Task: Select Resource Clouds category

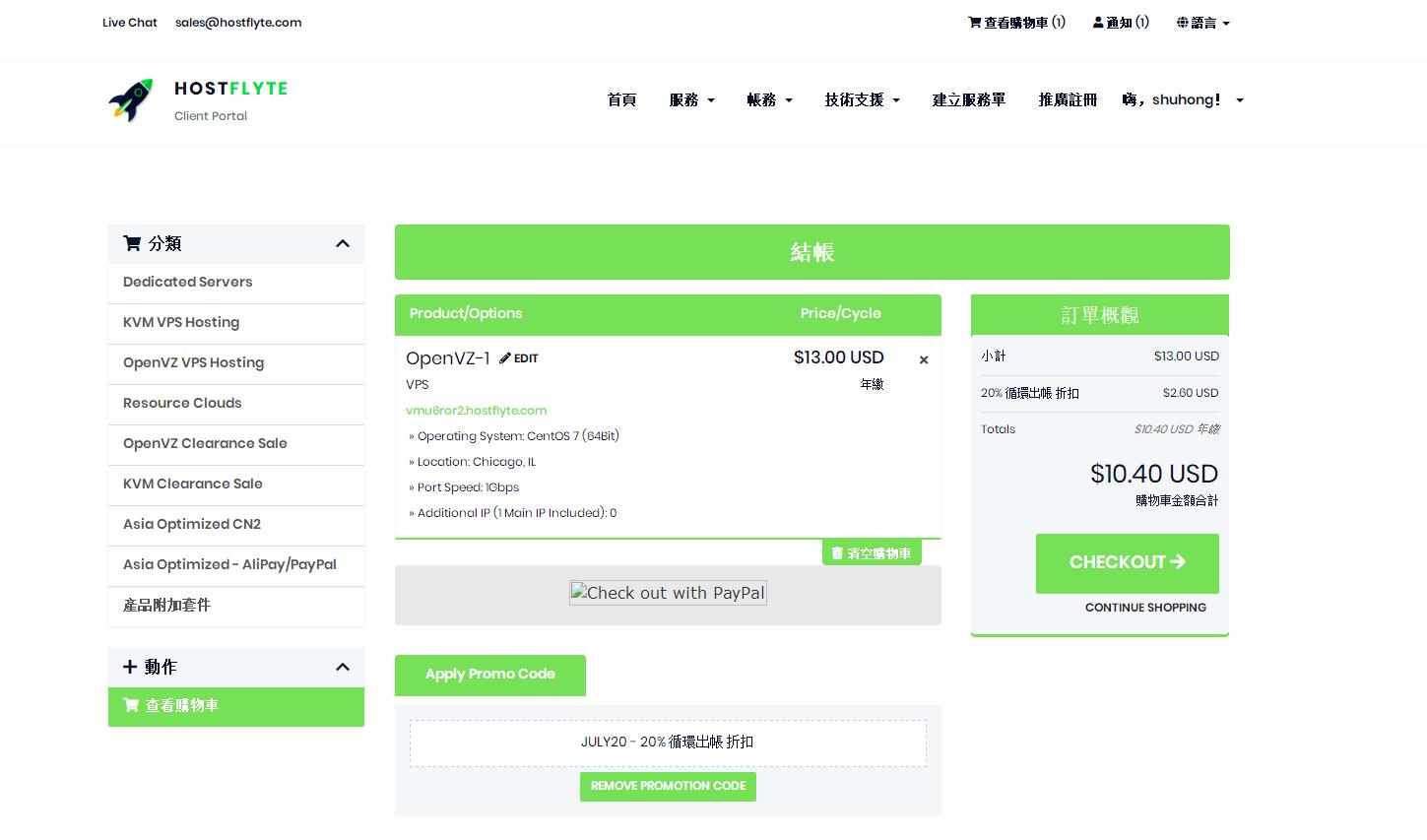Action: (236, 404)
